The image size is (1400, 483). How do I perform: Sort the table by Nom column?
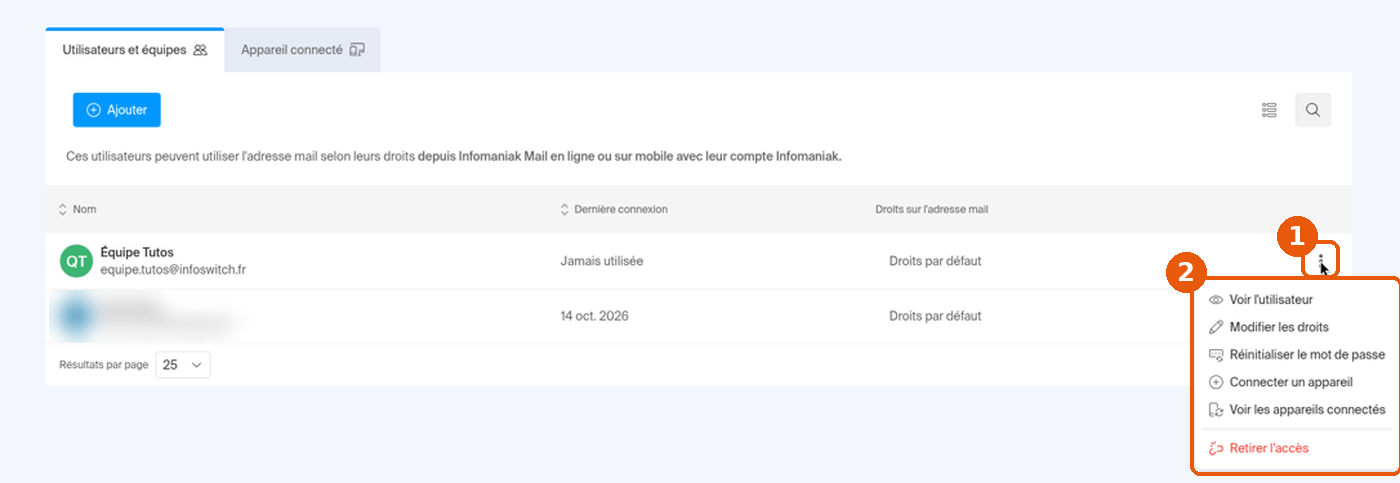click(78, 209)
